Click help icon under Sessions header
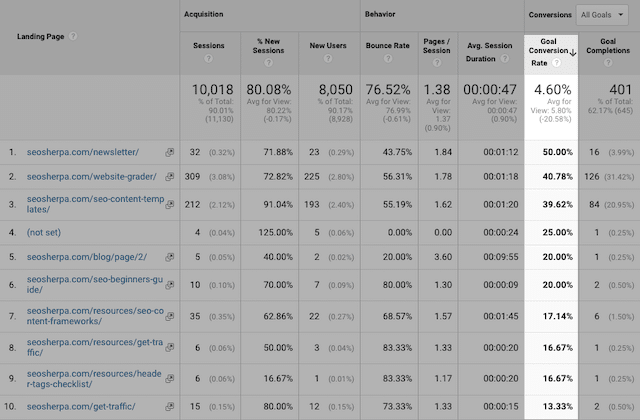This screenshot has height=420, width=640. (209, 58)
